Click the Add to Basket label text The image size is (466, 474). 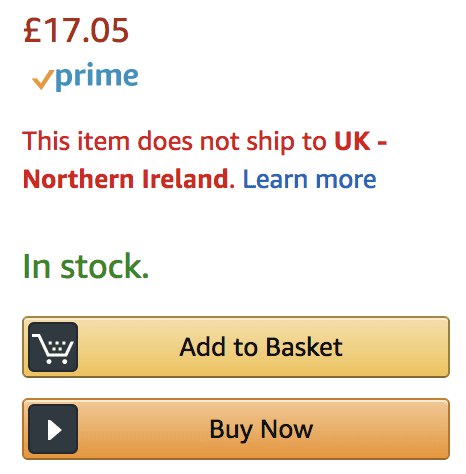pos(261,347)
